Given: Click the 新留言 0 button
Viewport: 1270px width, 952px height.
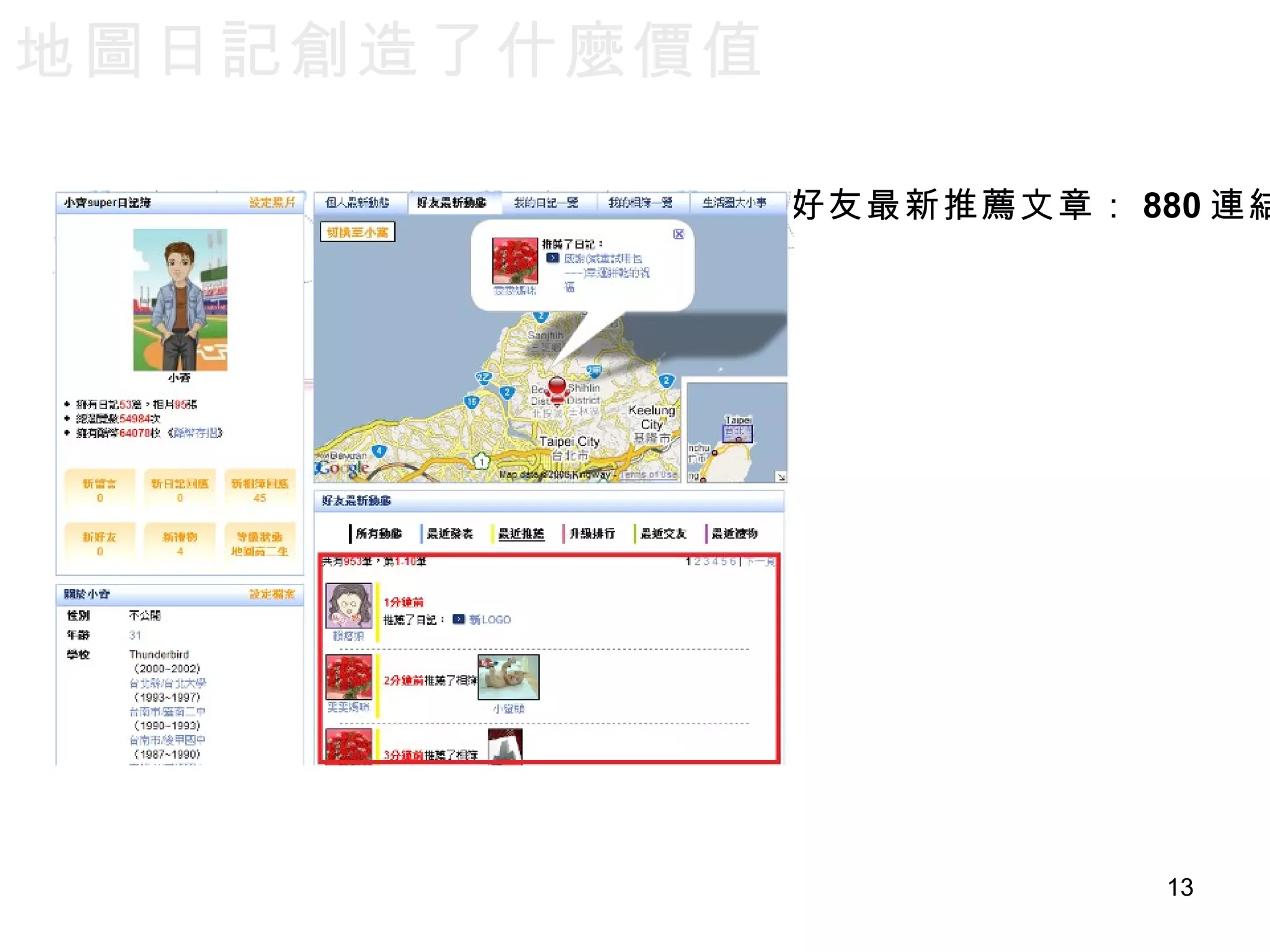Looking at the screenshot, I should pos(100,490).
